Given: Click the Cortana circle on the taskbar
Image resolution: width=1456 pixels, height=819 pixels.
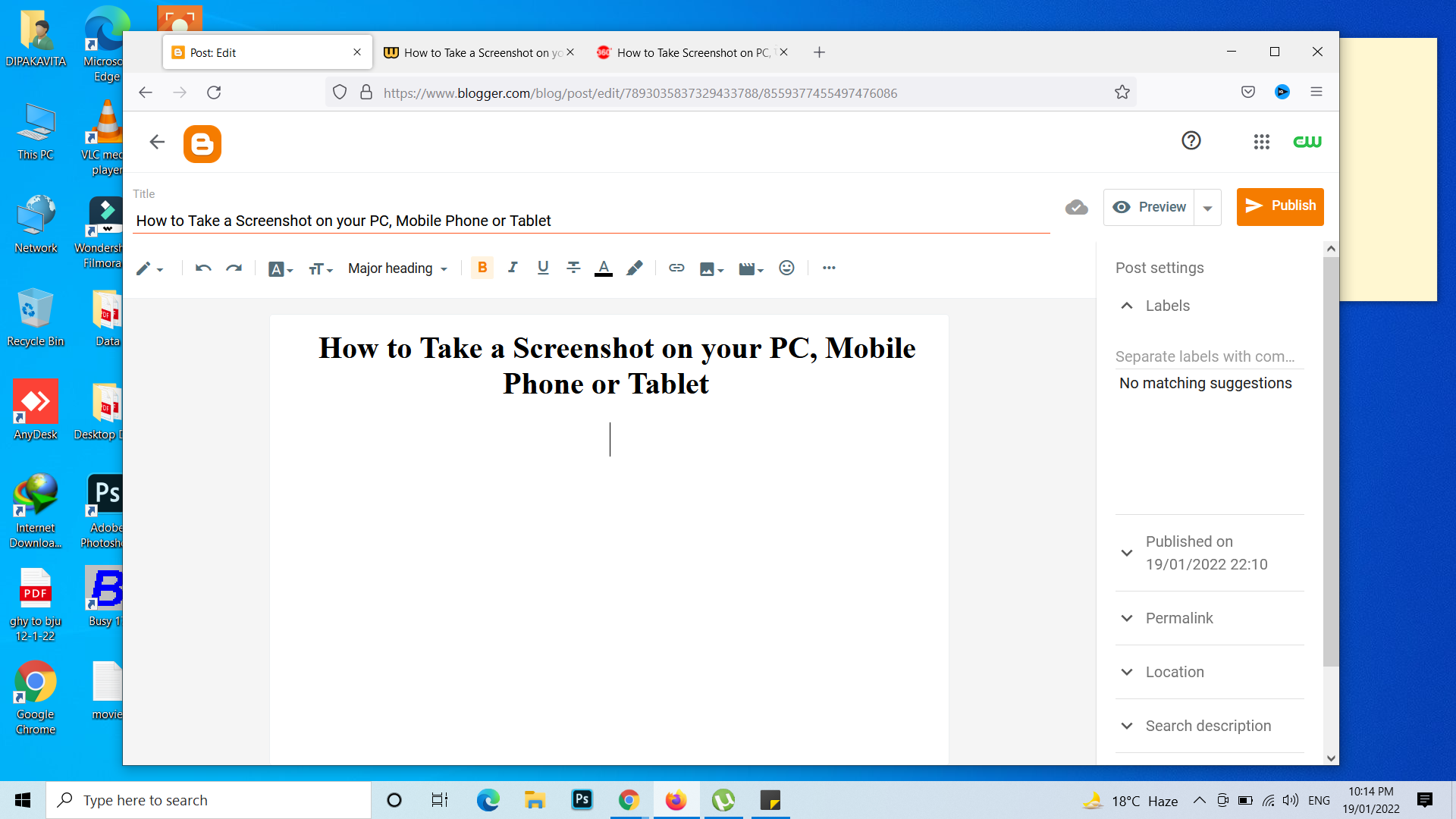Looking at the screenshot, I should pos(394,800).
